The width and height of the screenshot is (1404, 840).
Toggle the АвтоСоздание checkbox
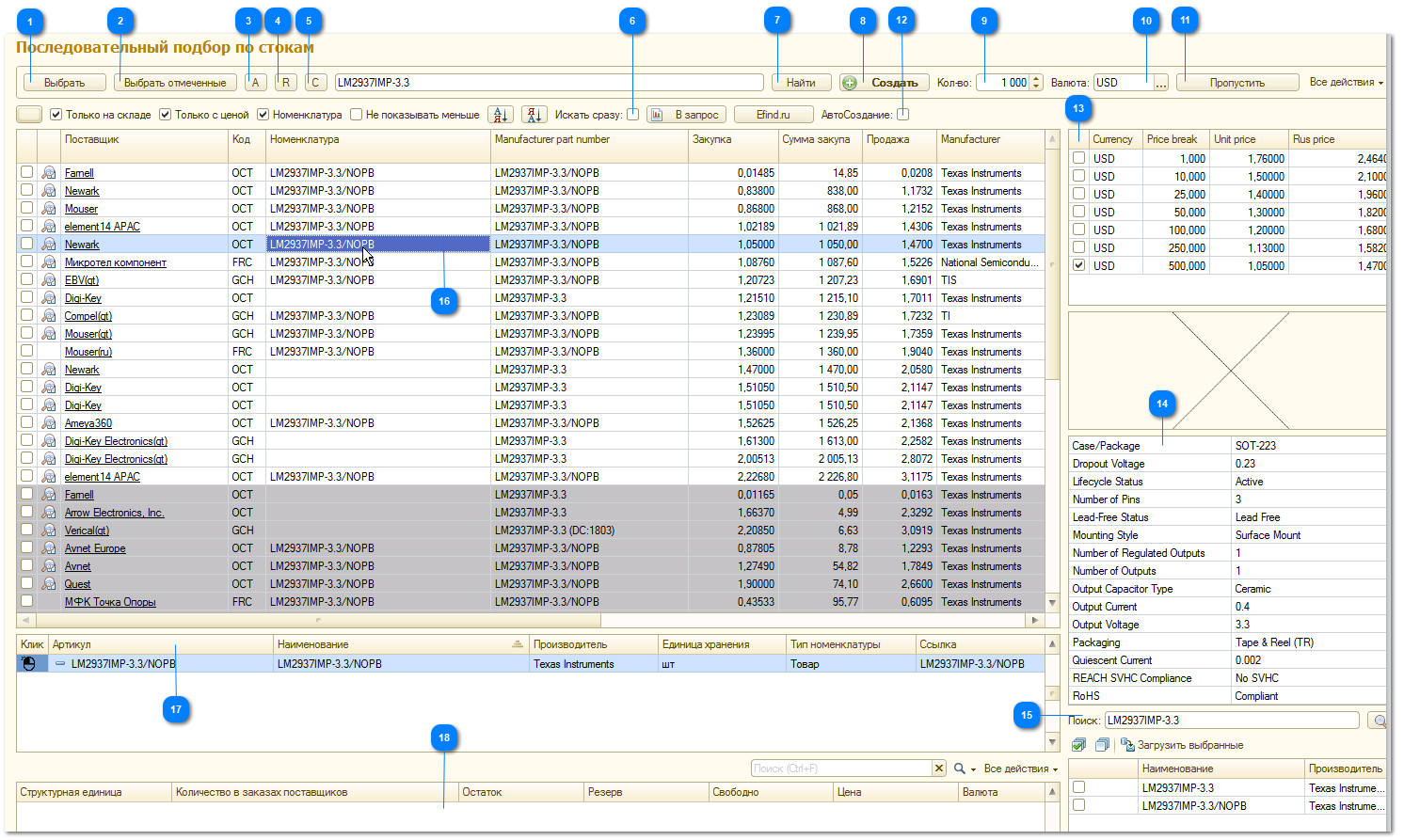(903, 115)
